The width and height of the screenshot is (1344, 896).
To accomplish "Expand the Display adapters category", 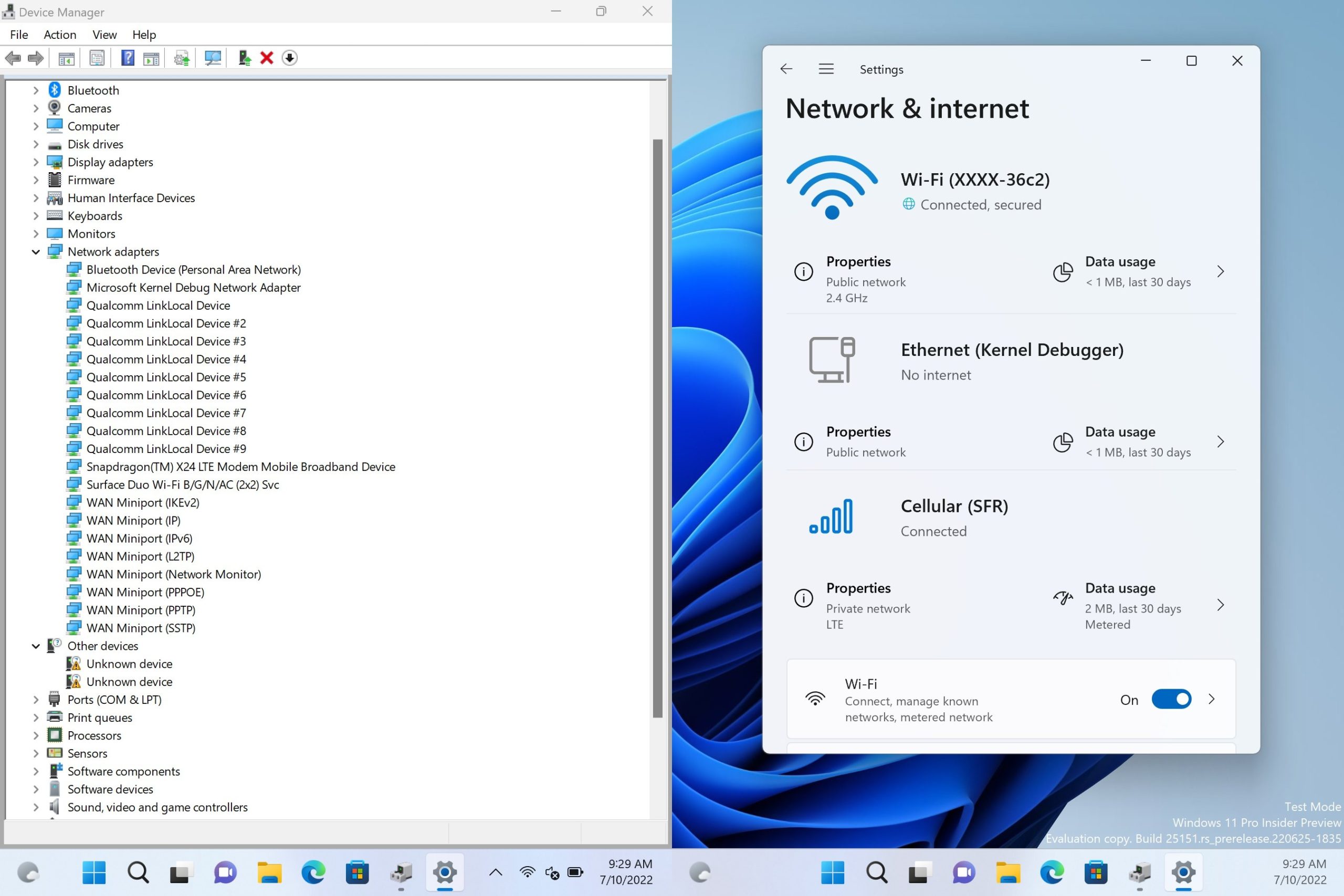I will click(35, 162).
